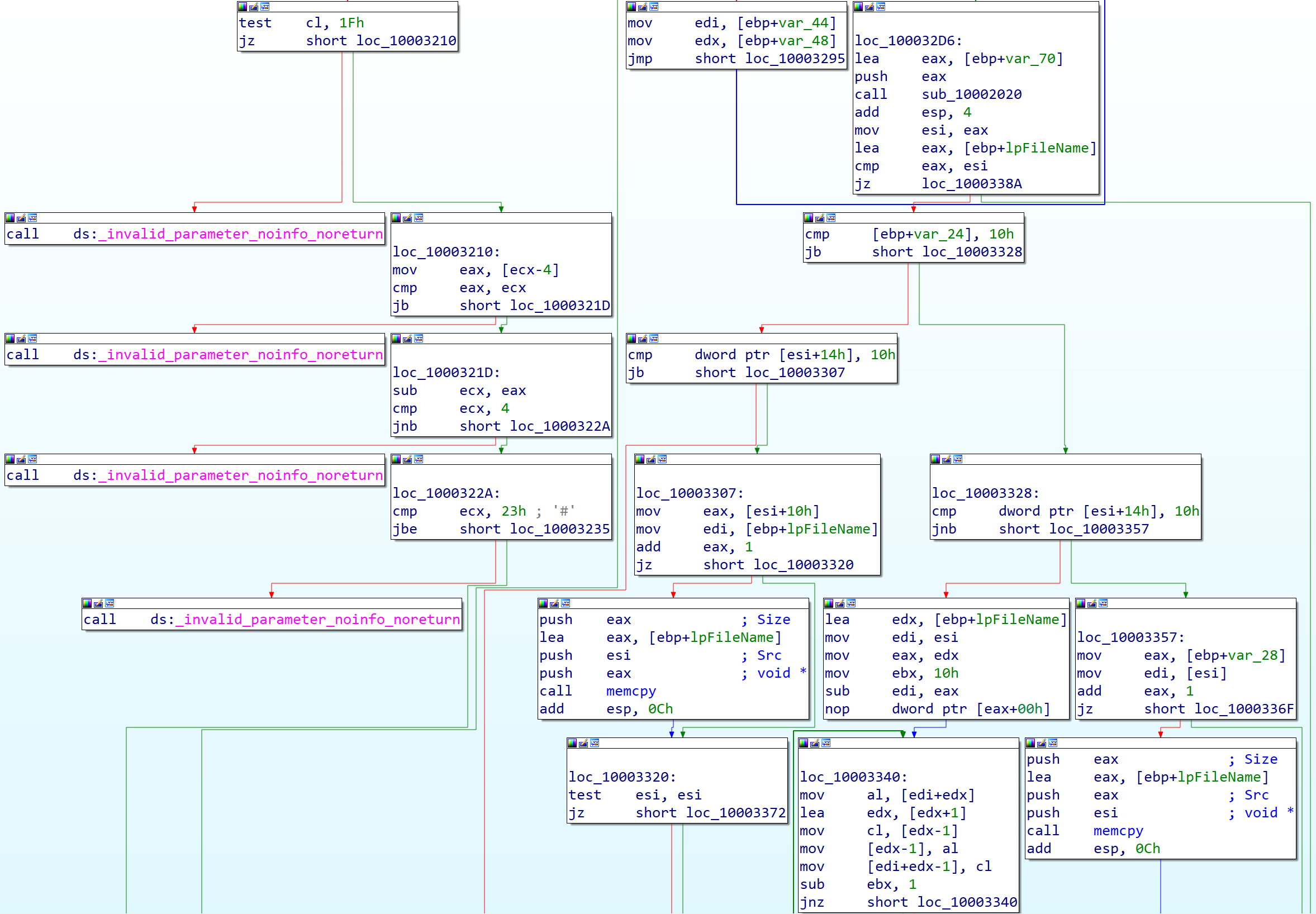This screenshot has height=914, width=1316.
Task: Select 'mov esi, eax' instruction
Action: (x=921, y=131)
